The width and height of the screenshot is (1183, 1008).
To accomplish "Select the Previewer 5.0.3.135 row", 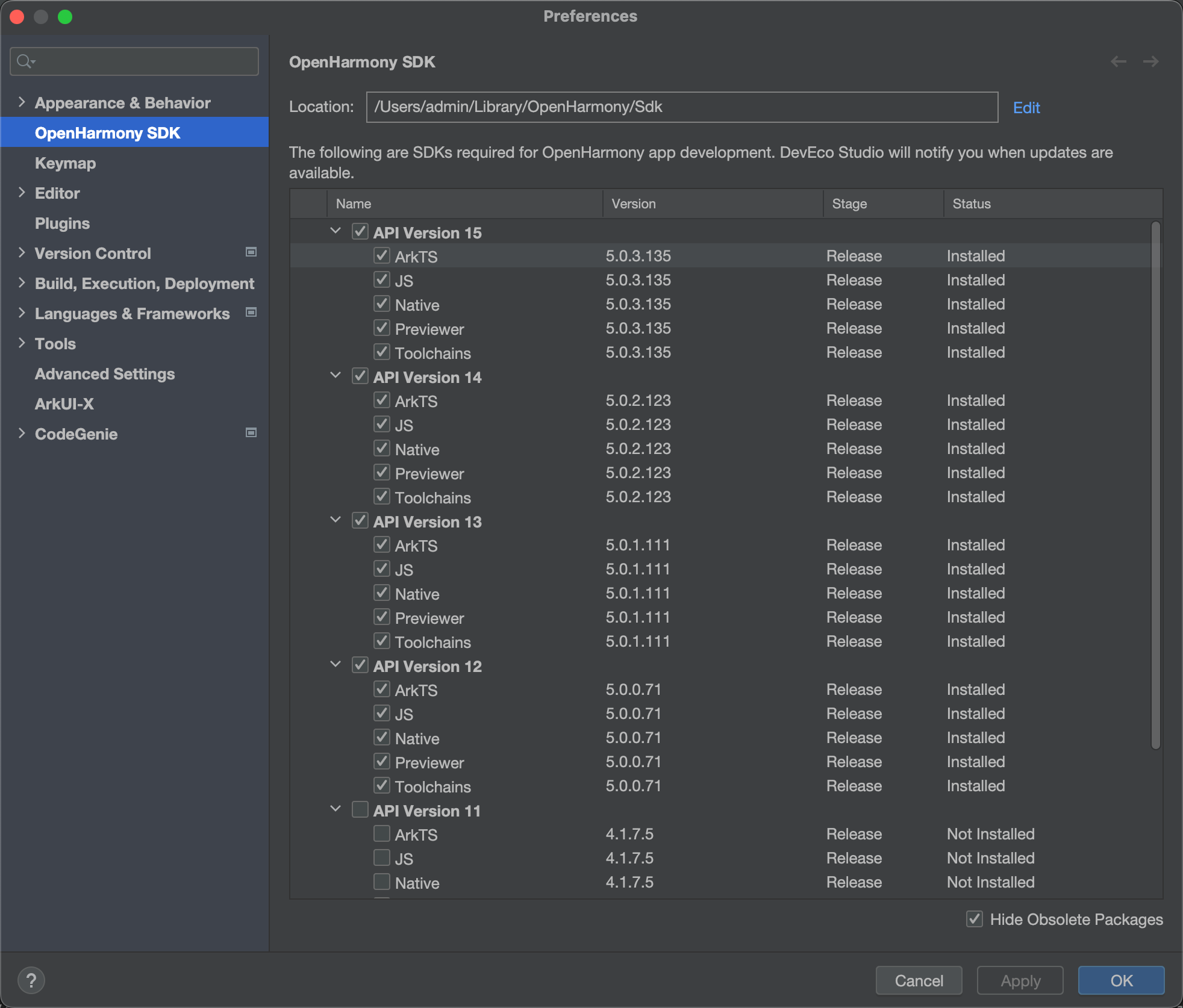I will pos(720,328).
